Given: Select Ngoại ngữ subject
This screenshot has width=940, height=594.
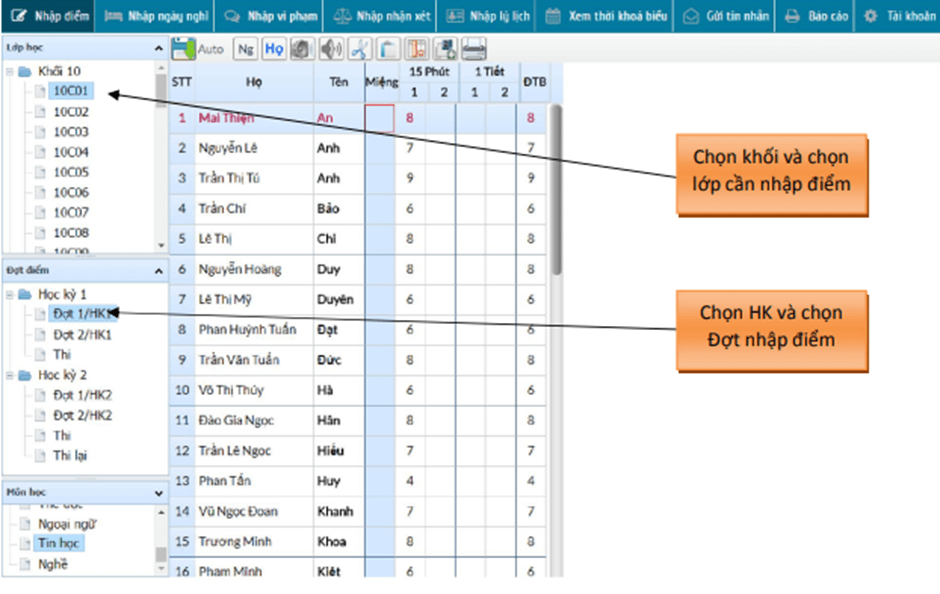Looking at the screenshot, I should tap(67, 523).
